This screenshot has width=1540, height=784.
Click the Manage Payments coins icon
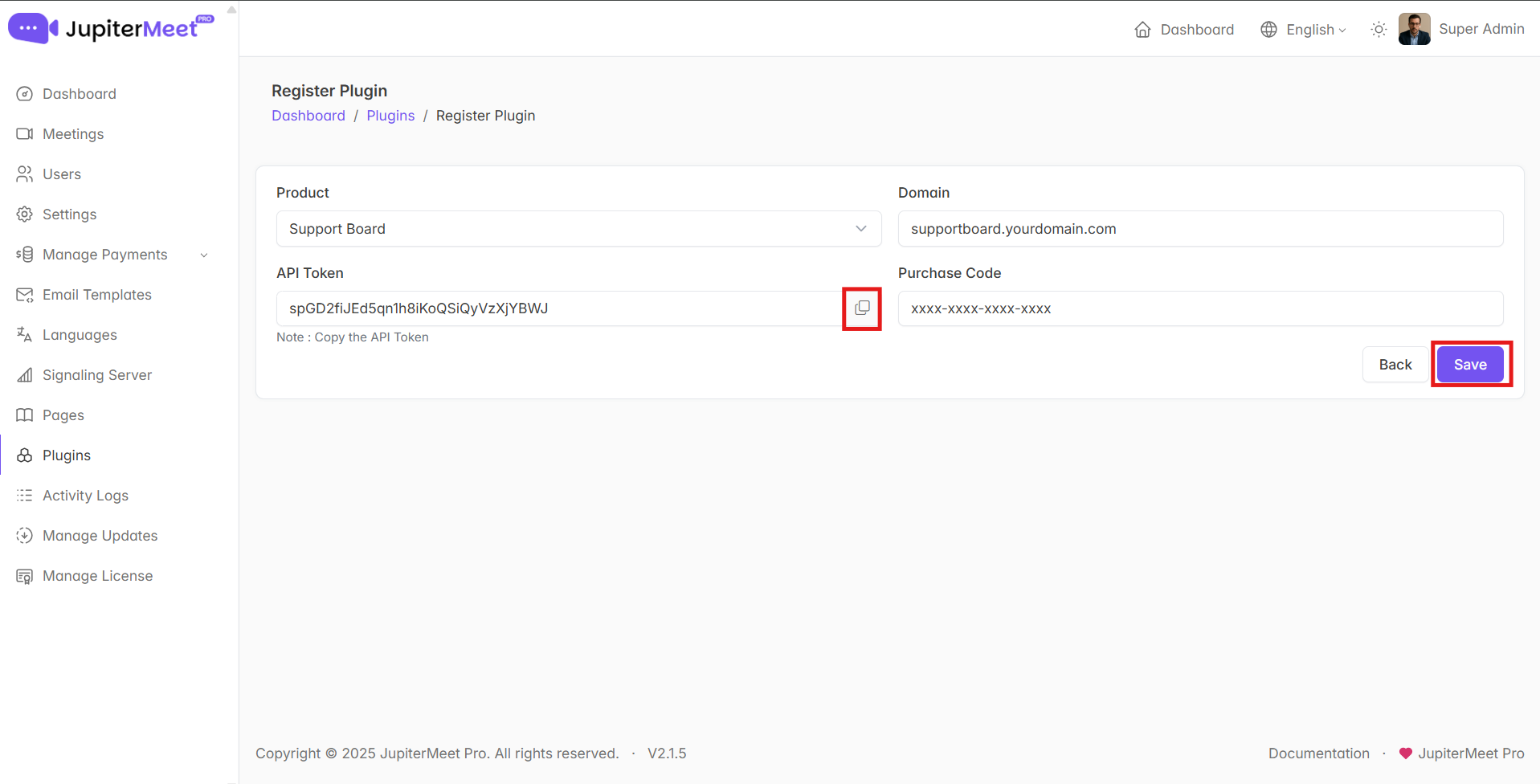pos(25,255)
